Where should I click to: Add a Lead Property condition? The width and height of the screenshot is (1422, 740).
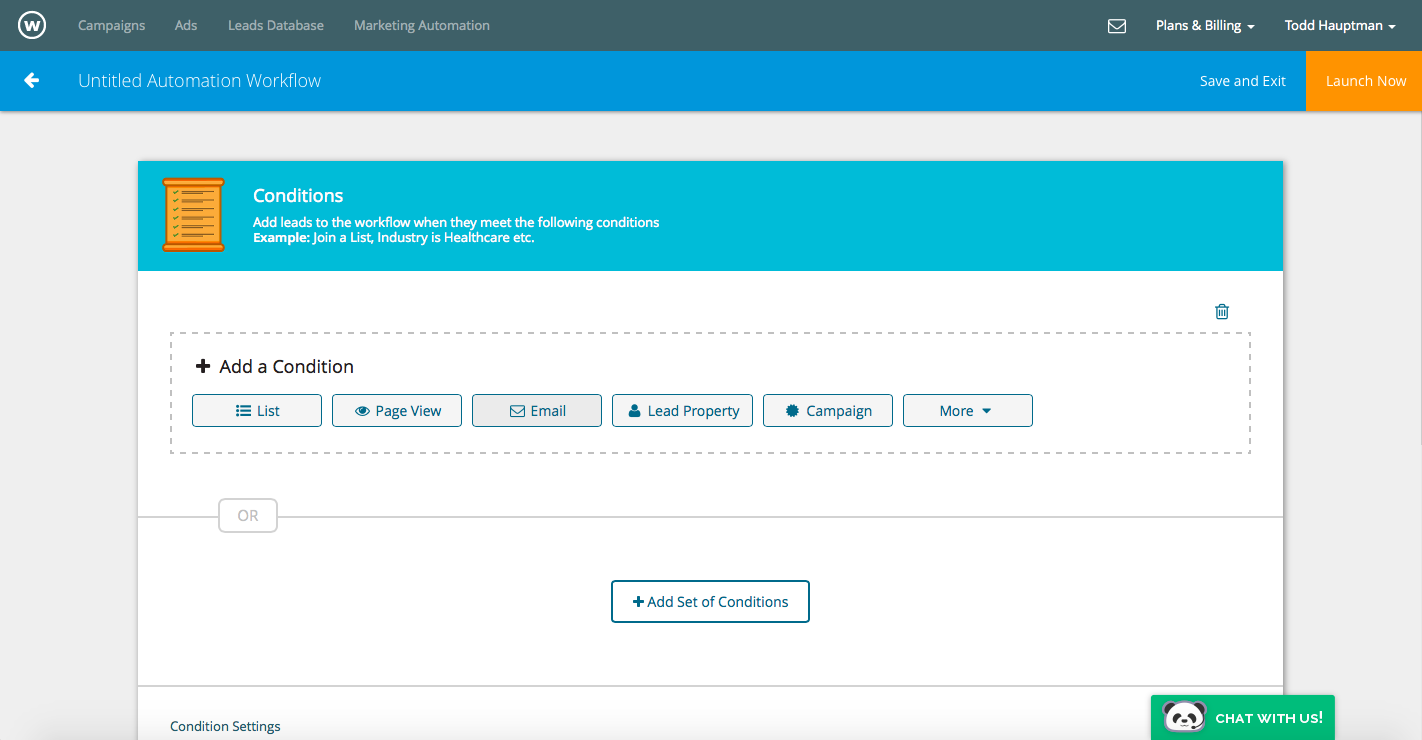[682, 411]
